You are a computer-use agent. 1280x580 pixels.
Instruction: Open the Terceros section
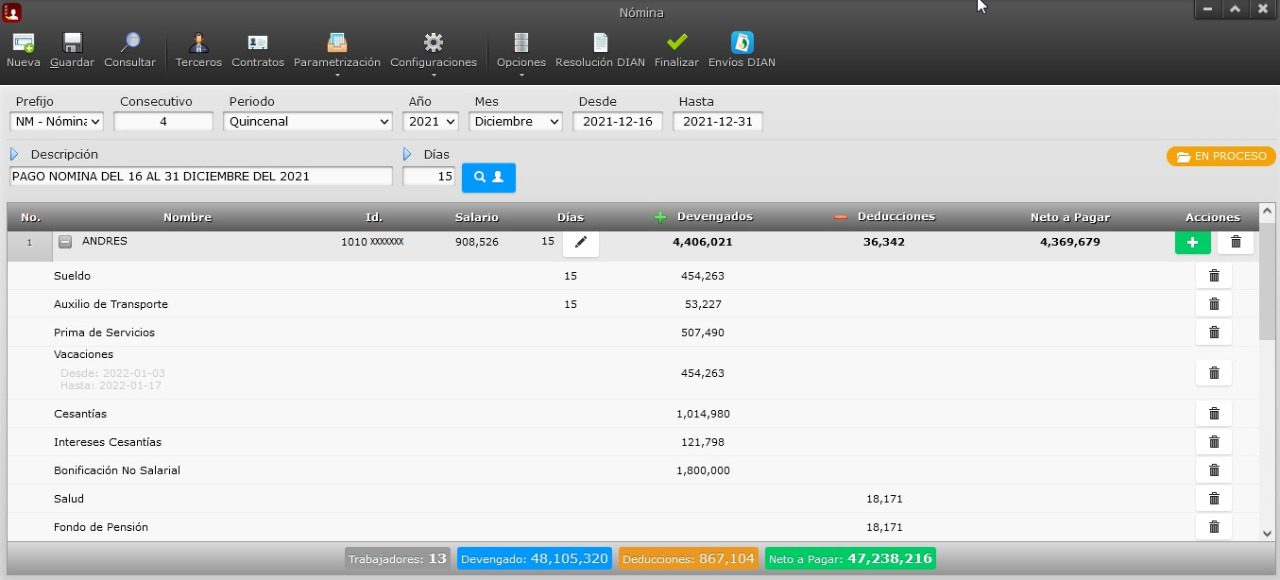(x=198, y=43)
